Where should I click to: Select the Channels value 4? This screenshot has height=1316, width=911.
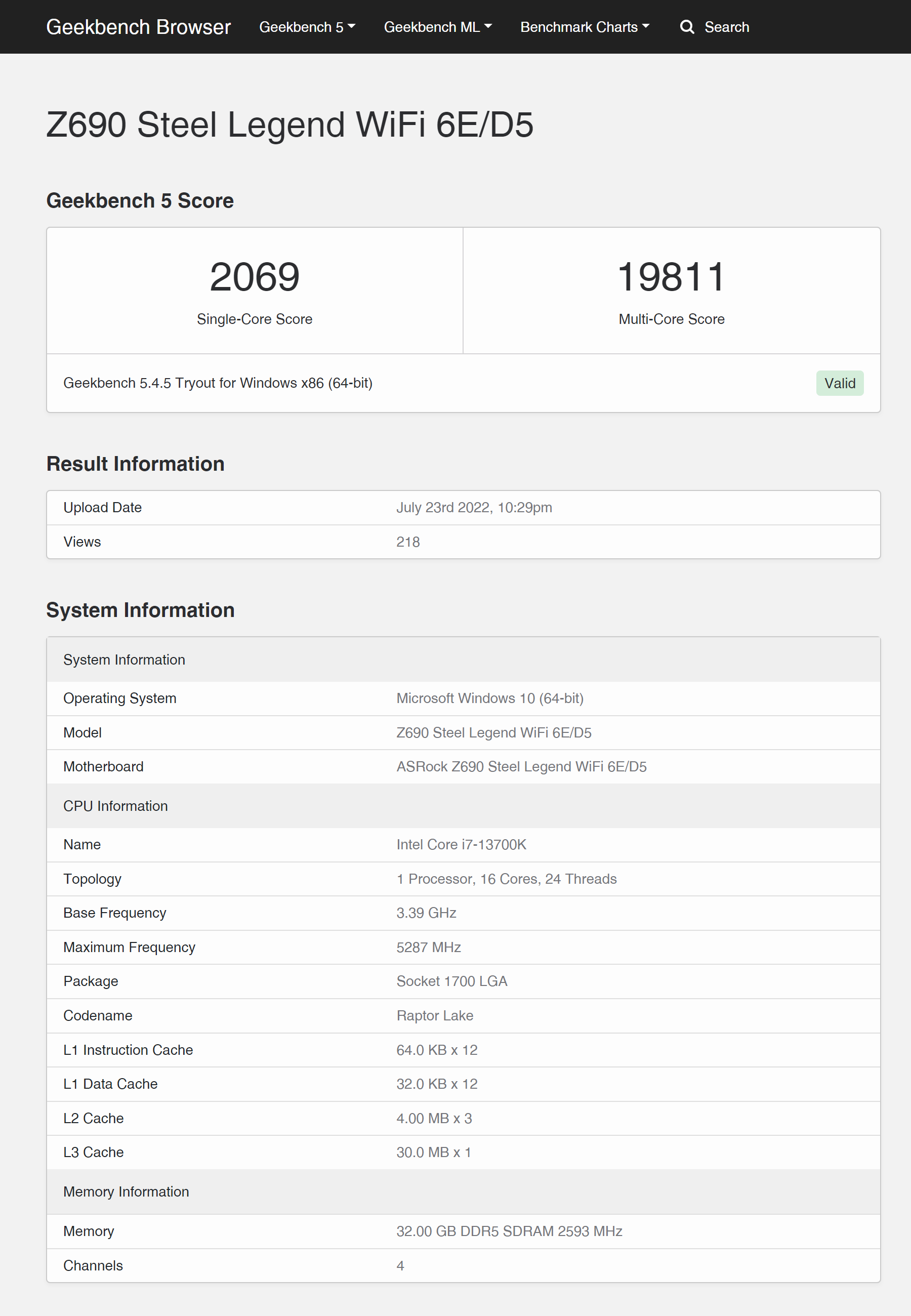click(x=400, y=1265)
